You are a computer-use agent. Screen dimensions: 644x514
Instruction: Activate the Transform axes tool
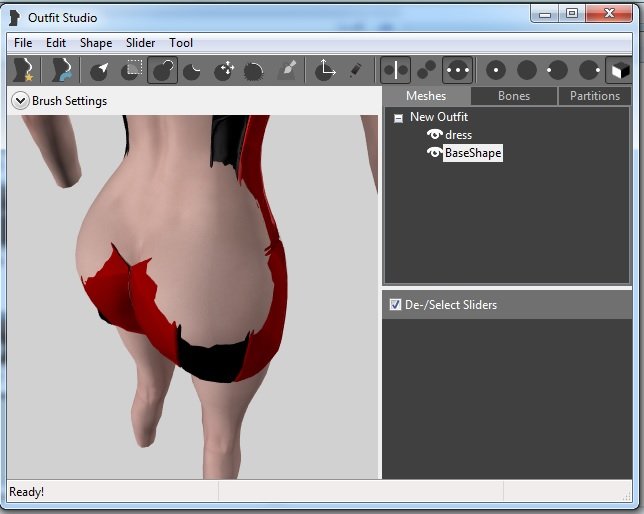[324, 70]
